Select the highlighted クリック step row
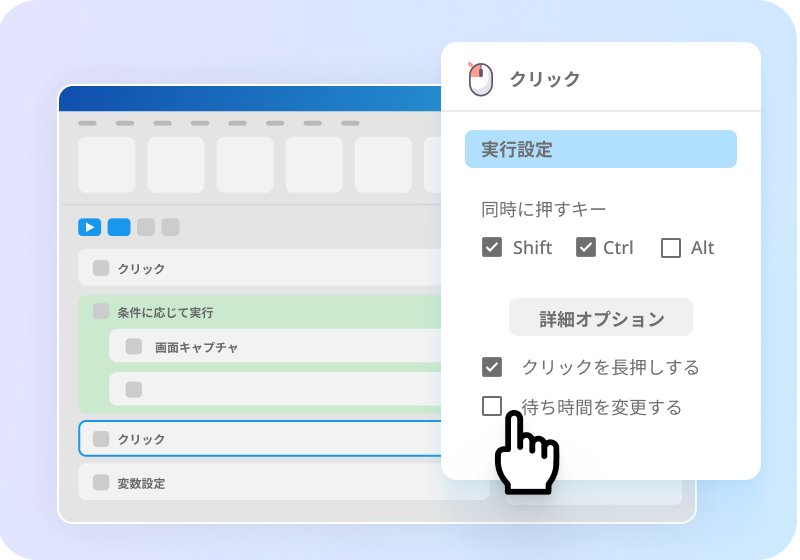This screenshot has width=800, height=560. 260,439
